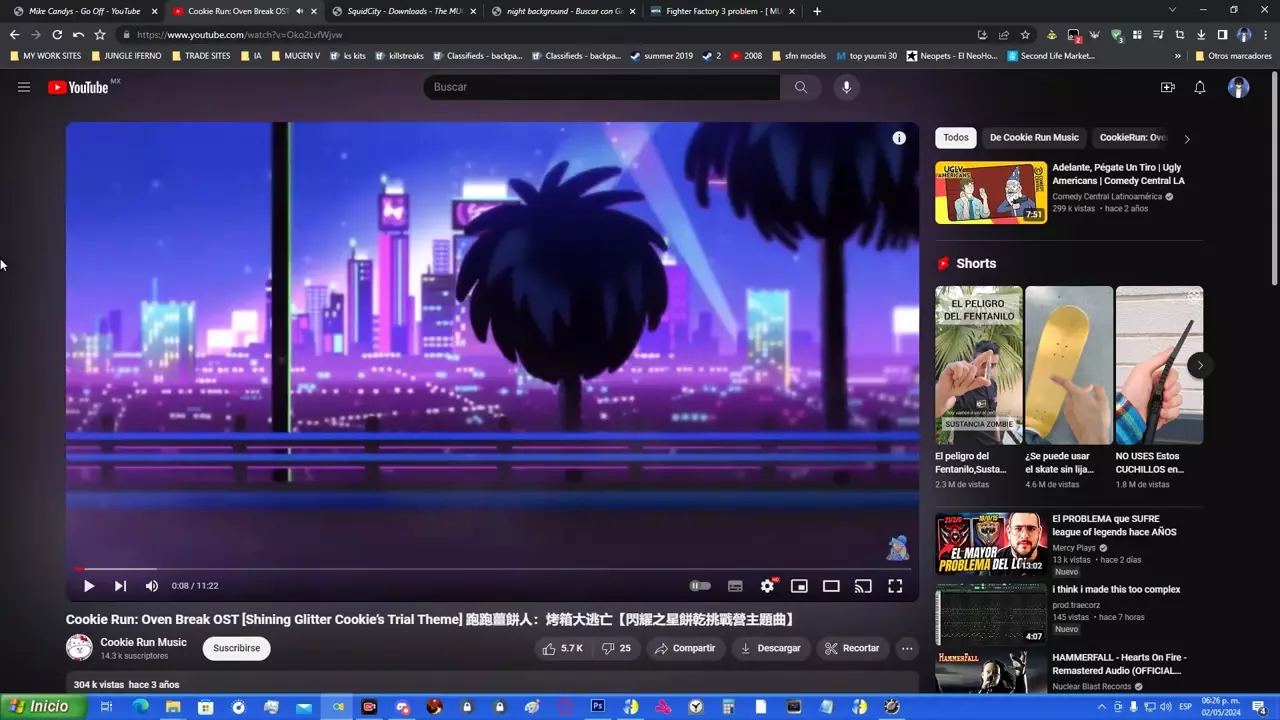Open video player settings gear

(767, 586)
